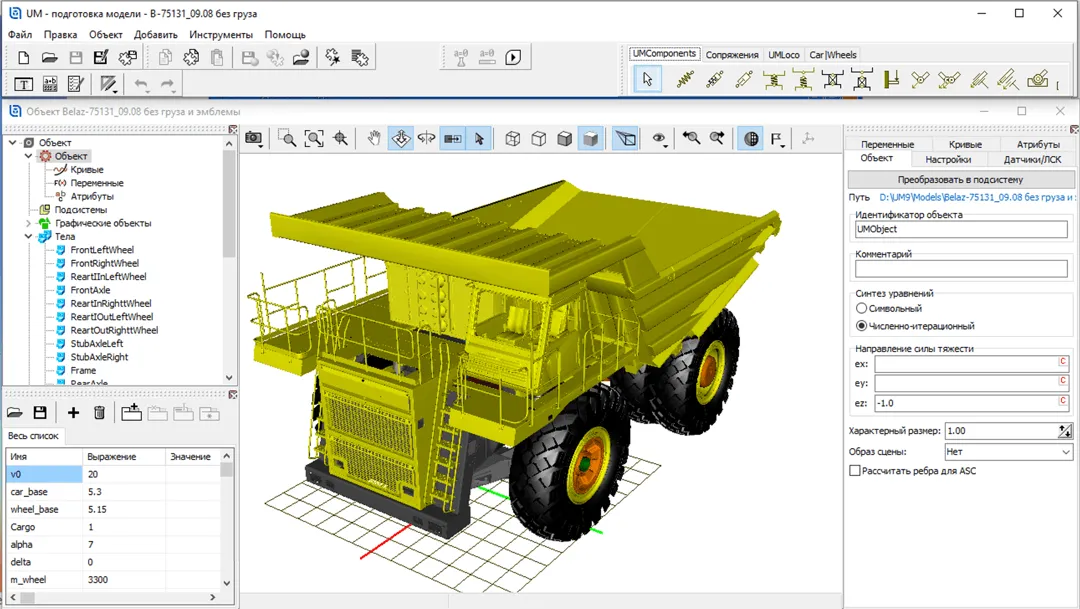Switch to the Сопряжения tab
Viewport: 1080px width, 609px height.
click(731, 54)
